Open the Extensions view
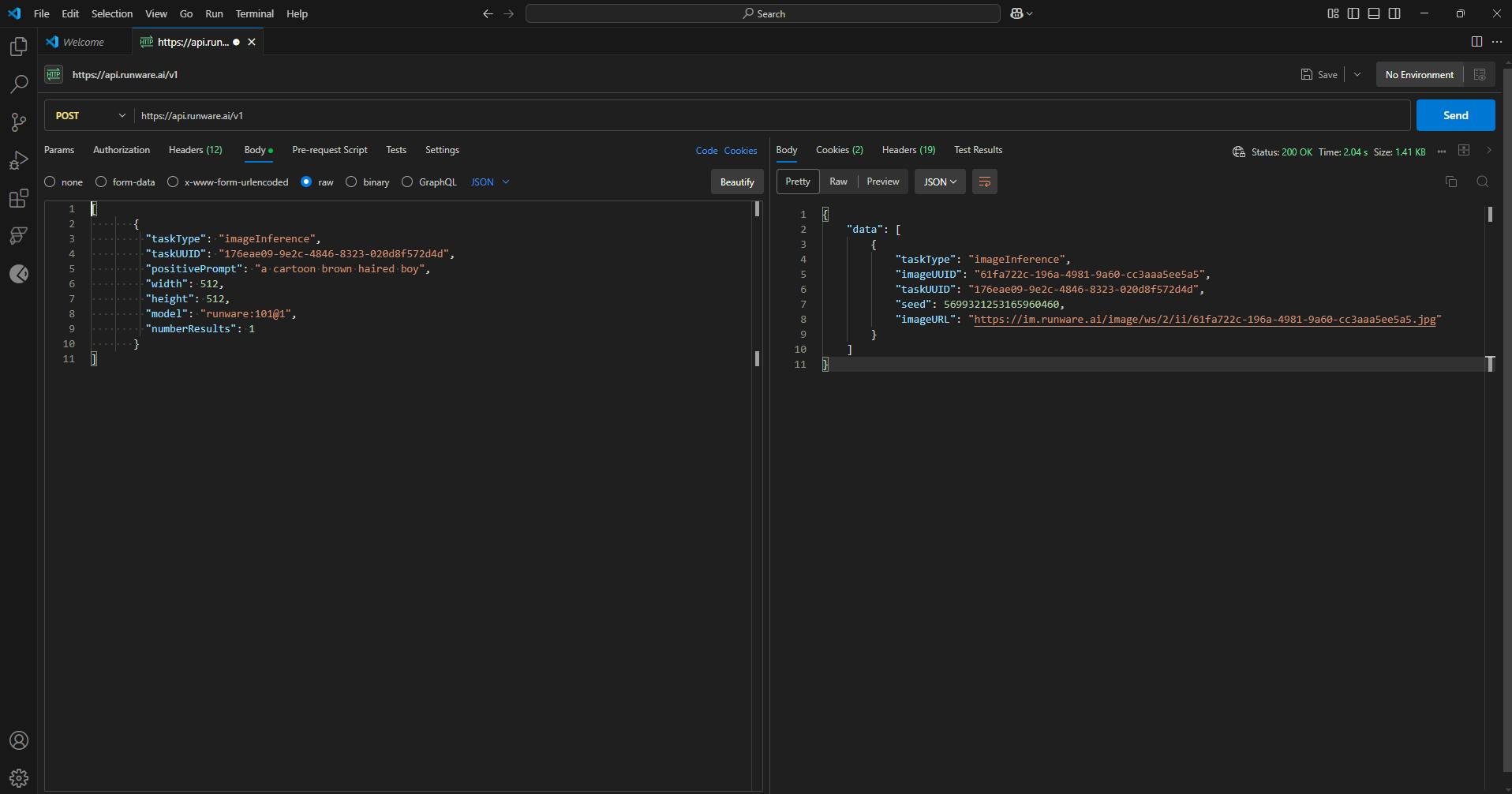Image resolution: width=1512 pixels, height=794 pixels. [x=18, y=198]
